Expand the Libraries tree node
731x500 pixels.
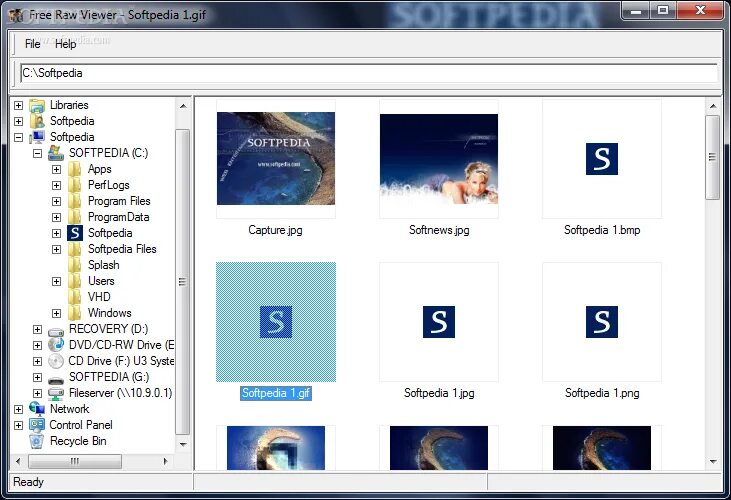(18, 105)
